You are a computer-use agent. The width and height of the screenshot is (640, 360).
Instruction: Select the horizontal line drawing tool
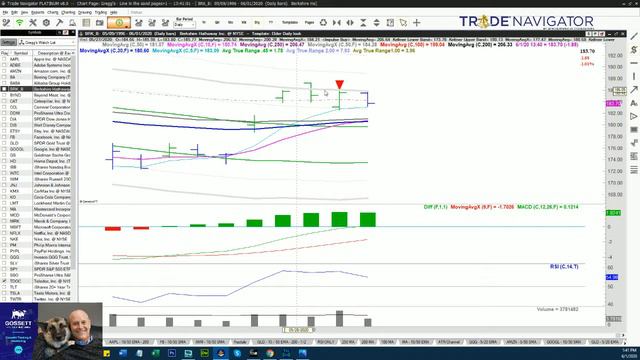(634, 63)
